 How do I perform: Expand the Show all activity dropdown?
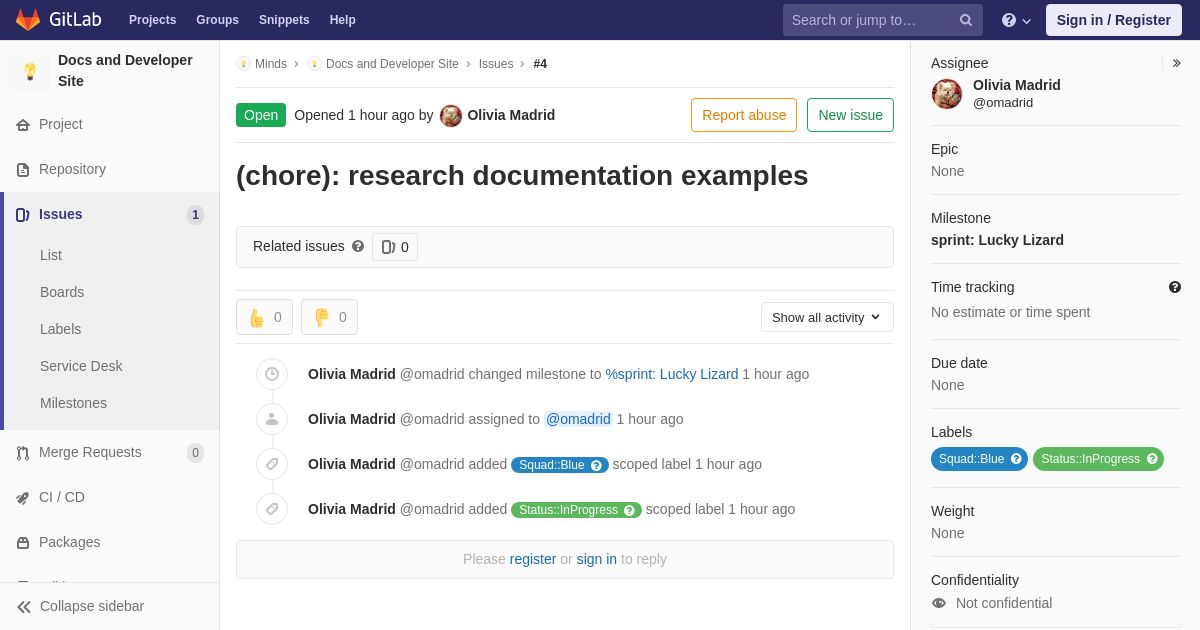pos(827,317)
